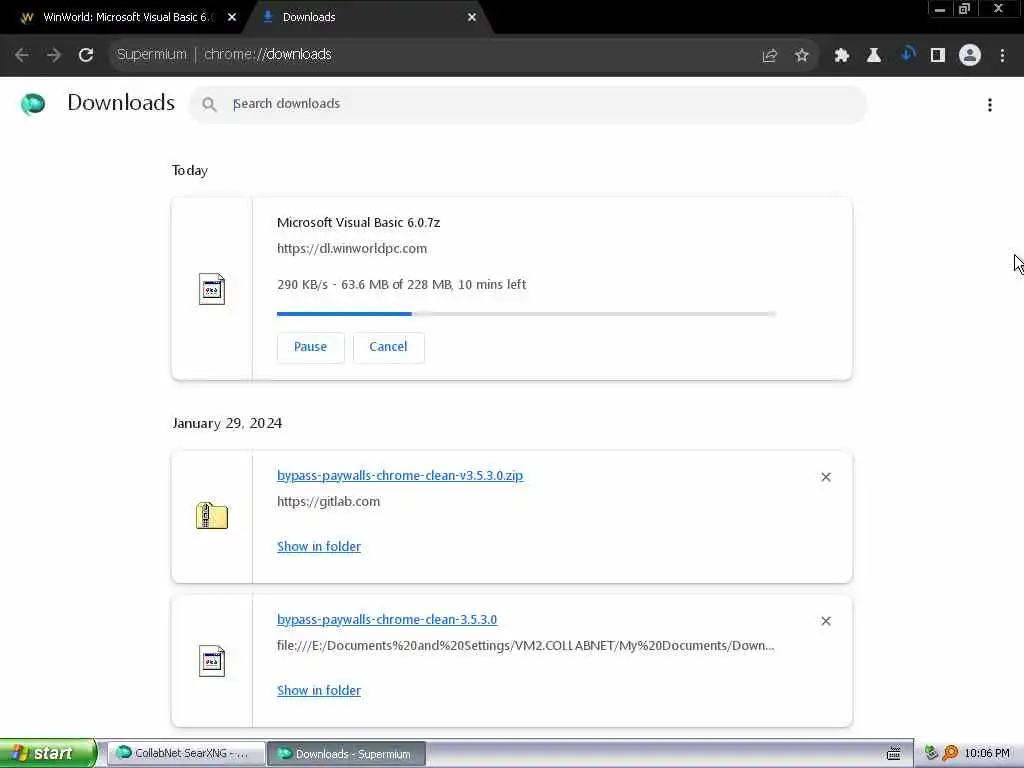
Task: Minimize the Supermium window
Action: [940, 9]
